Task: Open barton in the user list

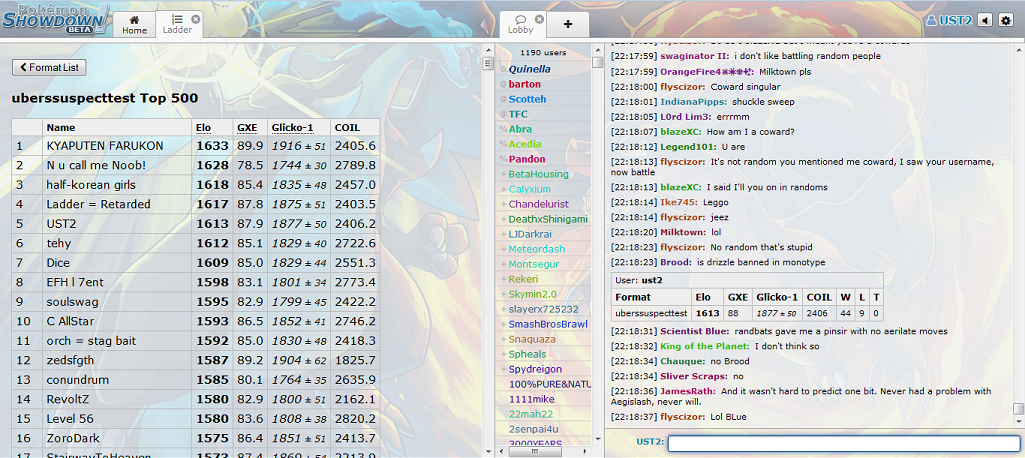Action: coord(524,84)
